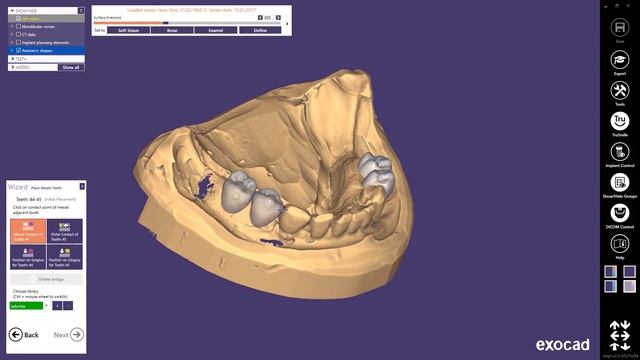This screenshot has height=360, width=640.
Task: Open the DICOM Control icon
Action: click(620, 213)
